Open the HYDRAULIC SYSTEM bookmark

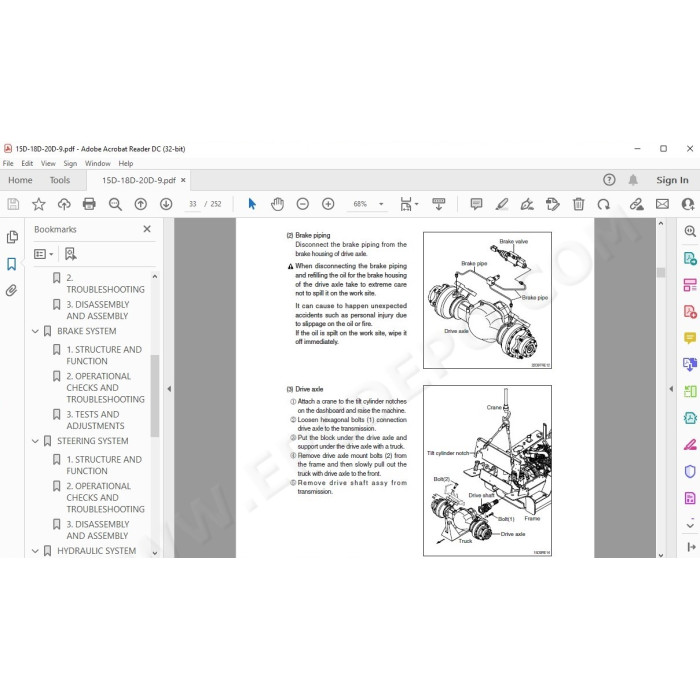[96, 551]
